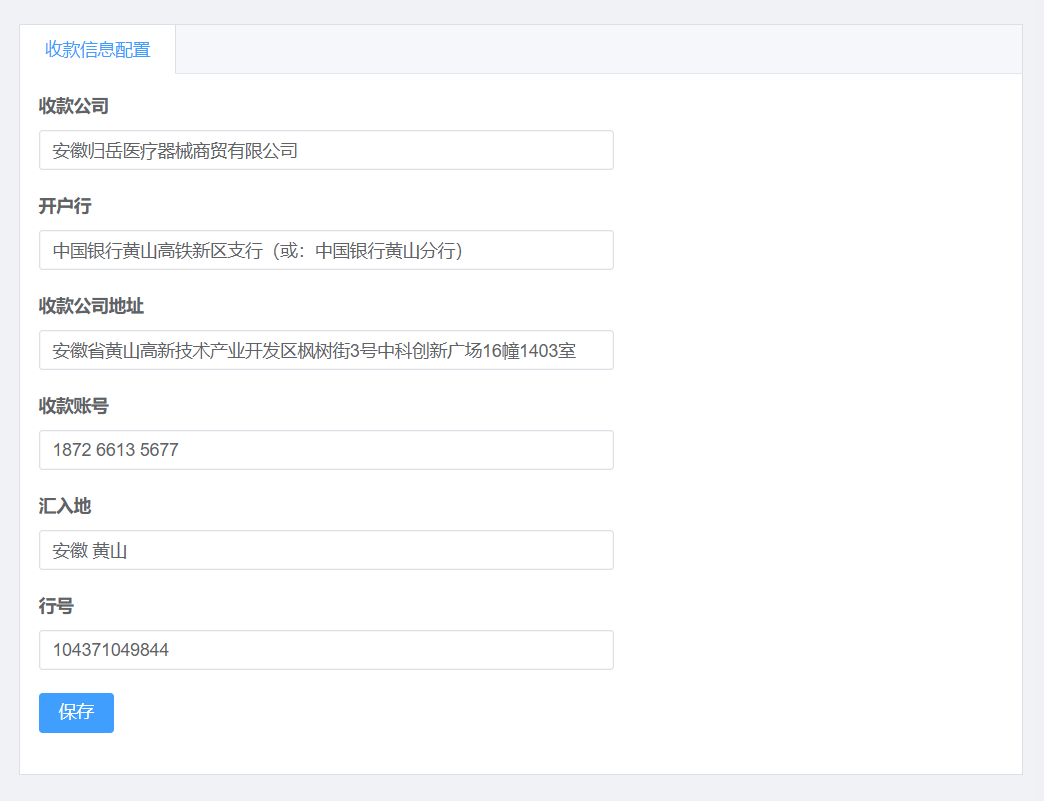1044x801 pixels.
Task: Focus the 行号 input field
Action: click(x=326, y=650)
